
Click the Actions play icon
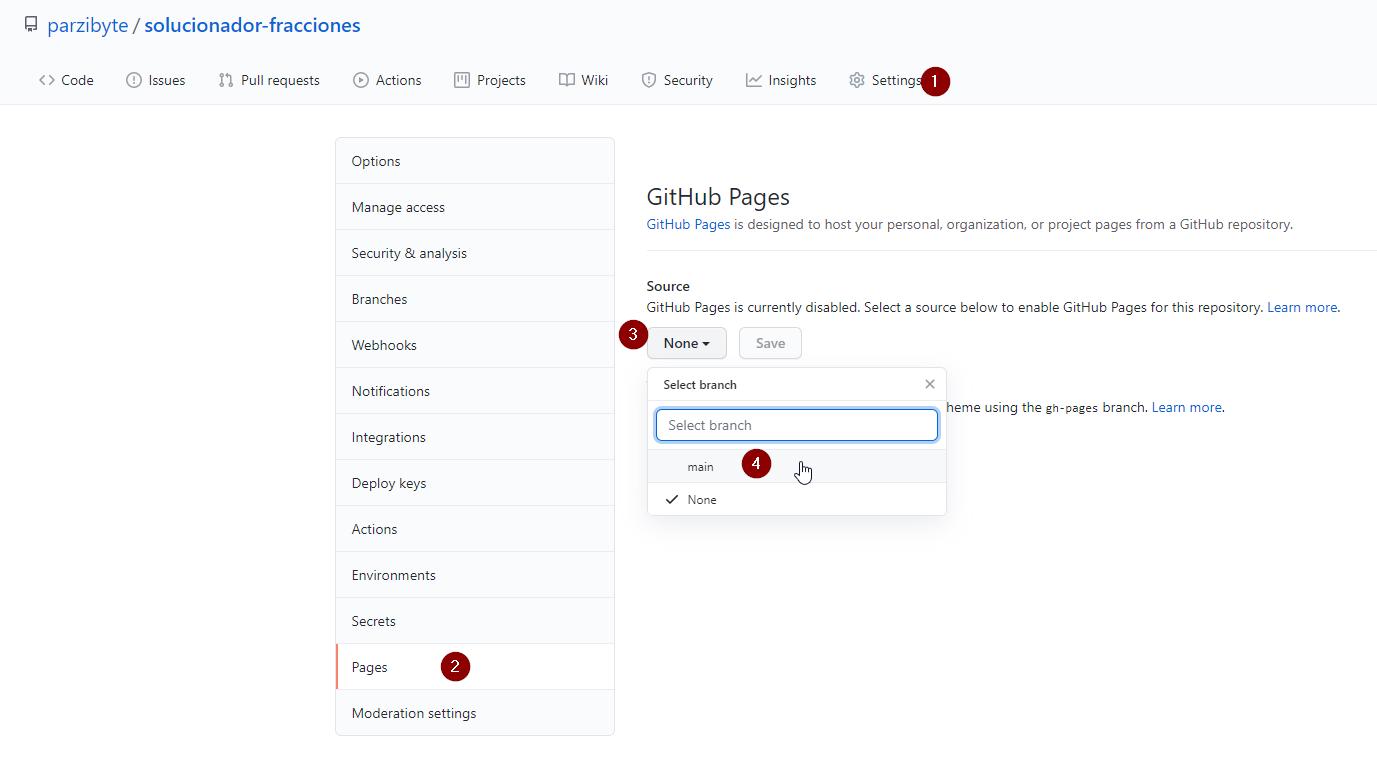[x=361, y=80]
